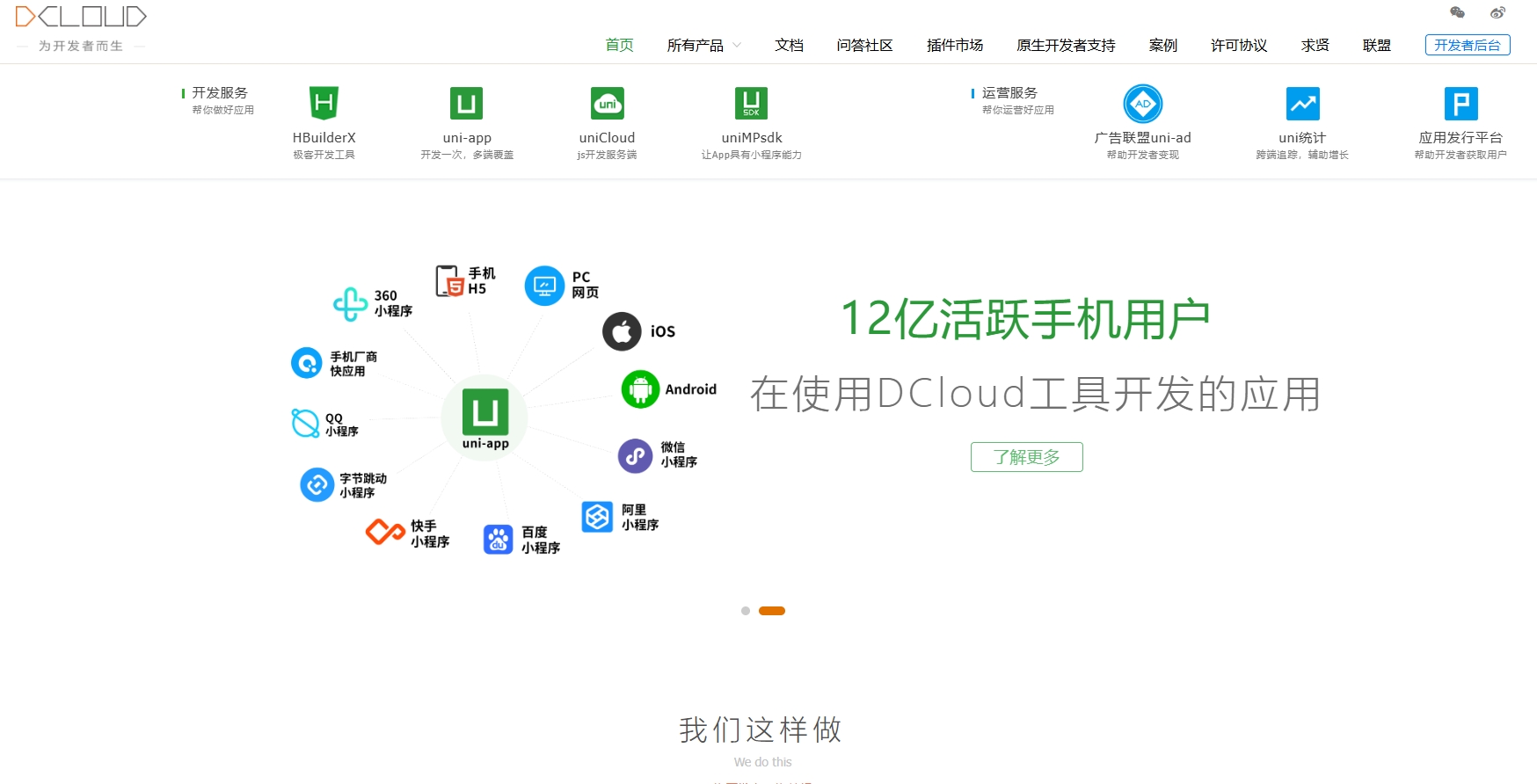Select the first carousel indicator dot
This screenshot has height=784, width=1537.
click(746, 611)
